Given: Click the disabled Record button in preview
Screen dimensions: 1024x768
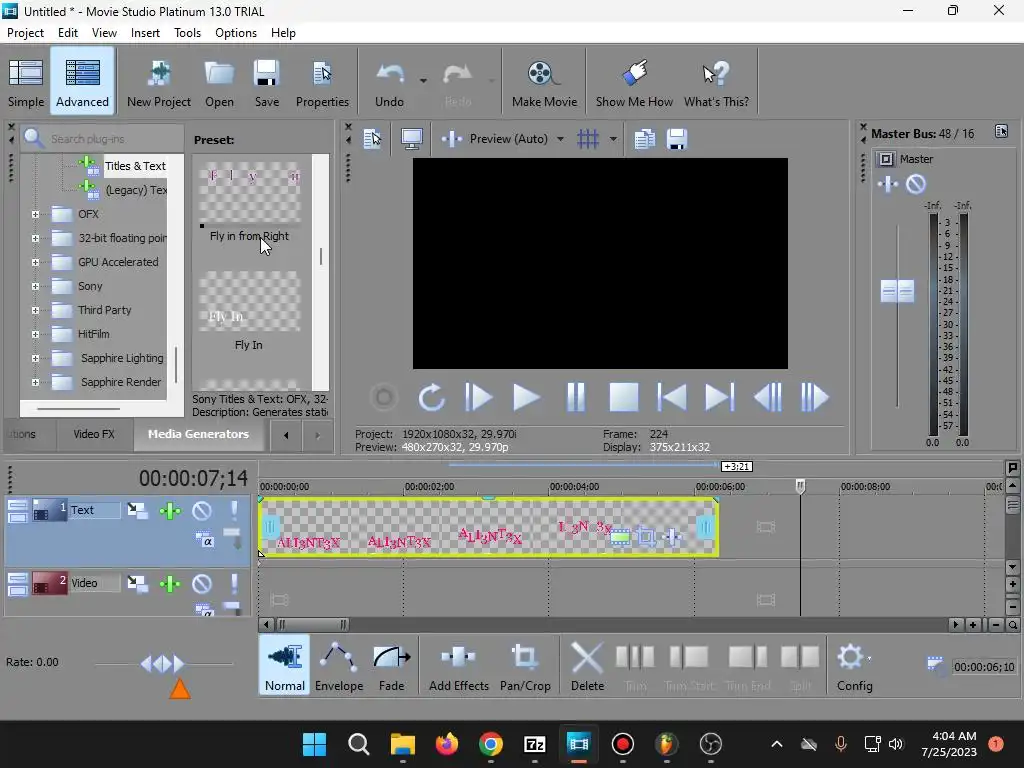Looking at the screenshot, I should pyautogui.click(x=384, y=397).
